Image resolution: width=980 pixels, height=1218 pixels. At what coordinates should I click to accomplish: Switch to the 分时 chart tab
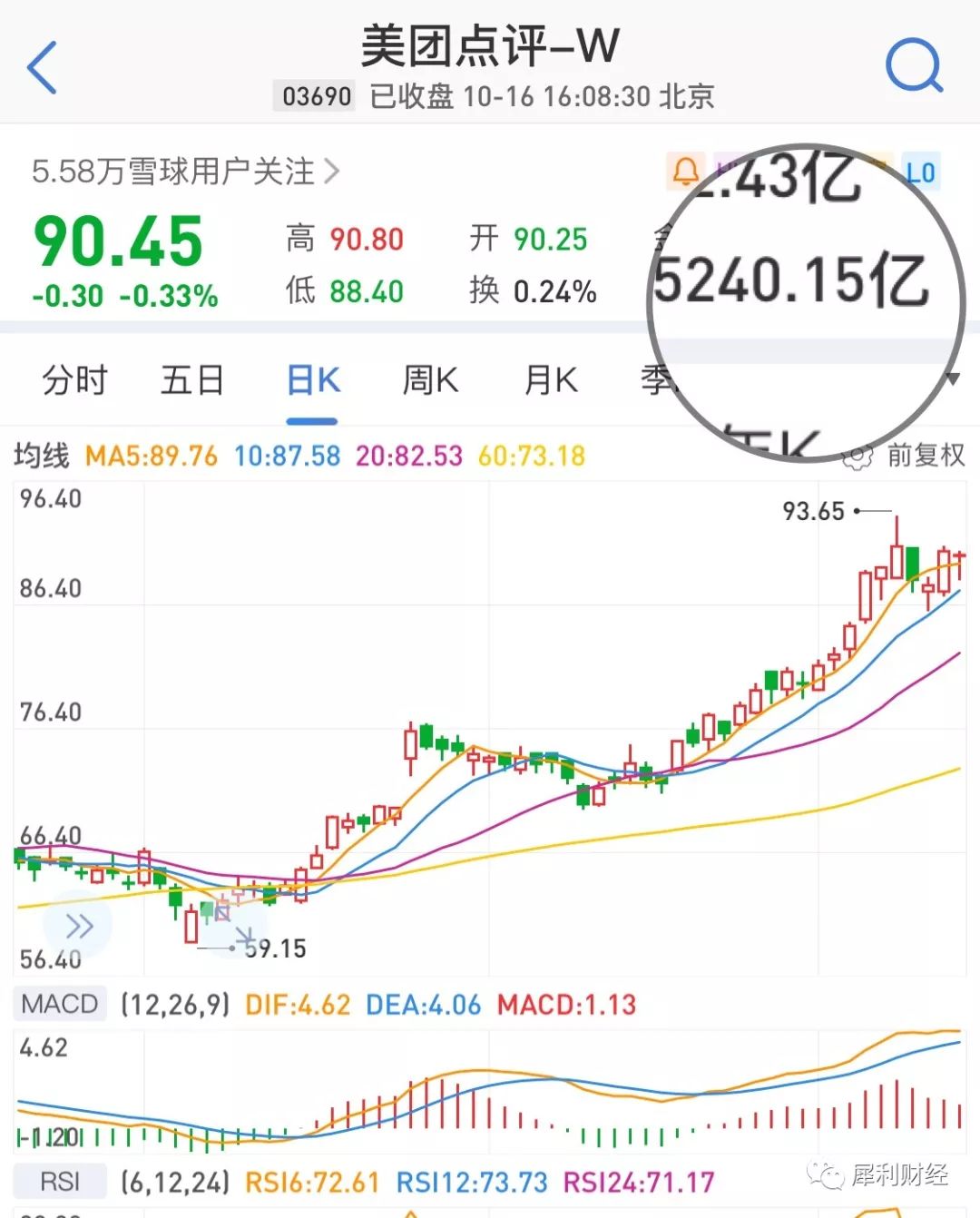(74, 380)
